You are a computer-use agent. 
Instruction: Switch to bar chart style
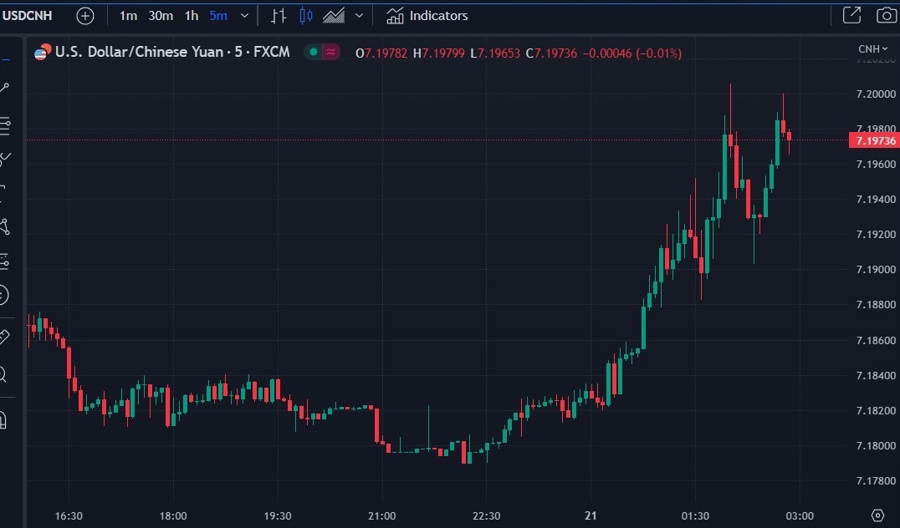(278, 15)
